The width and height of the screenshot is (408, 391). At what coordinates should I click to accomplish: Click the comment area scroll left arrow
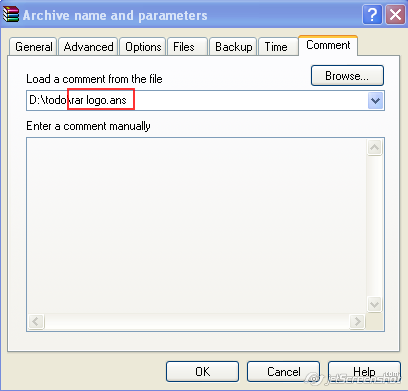pos(36,321)
